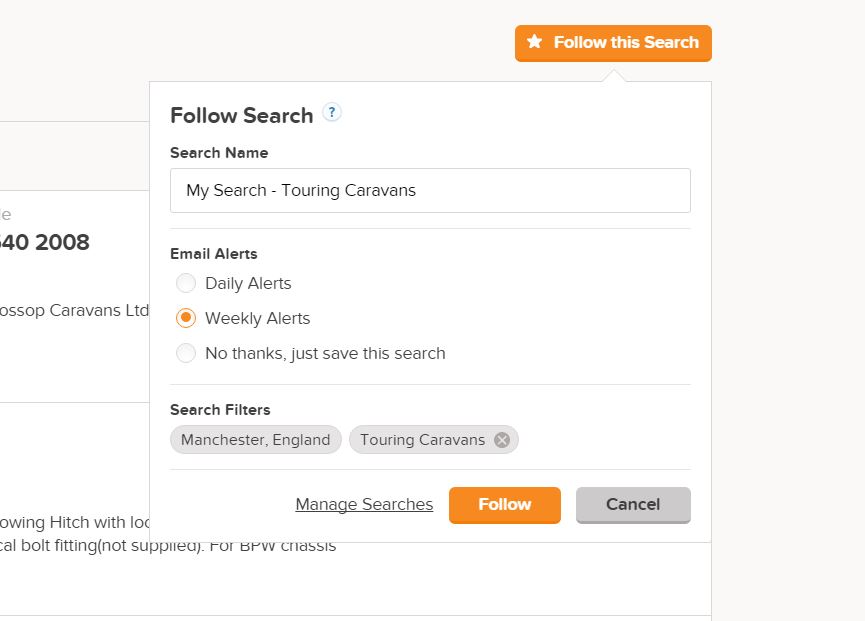Open the Manage Searches link

[x=364, y=504]
